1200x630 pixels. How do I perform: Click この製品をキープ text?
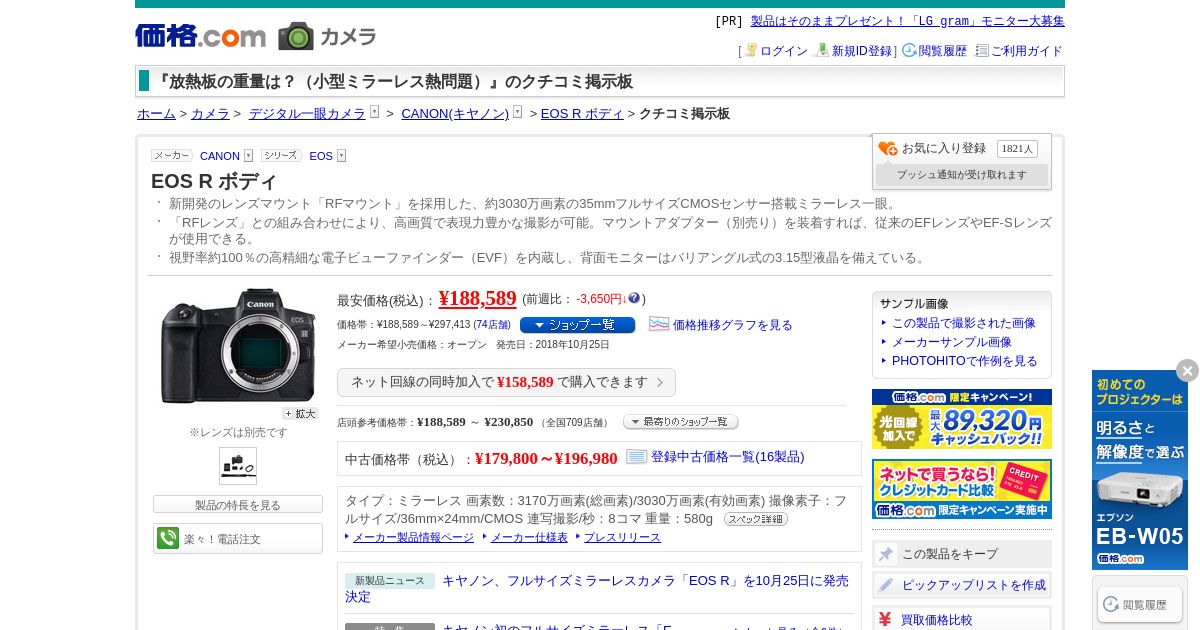[950, 554]
